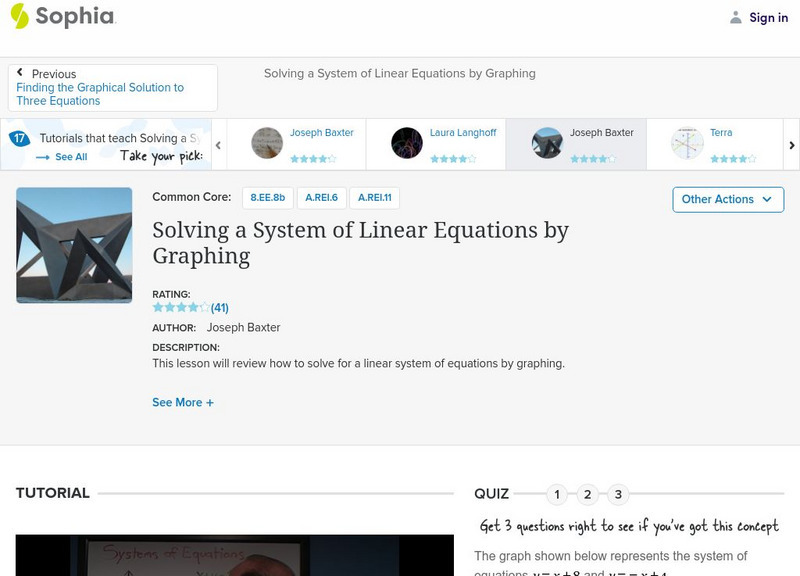Click the tutorial rating stars

tap(181, 307)
